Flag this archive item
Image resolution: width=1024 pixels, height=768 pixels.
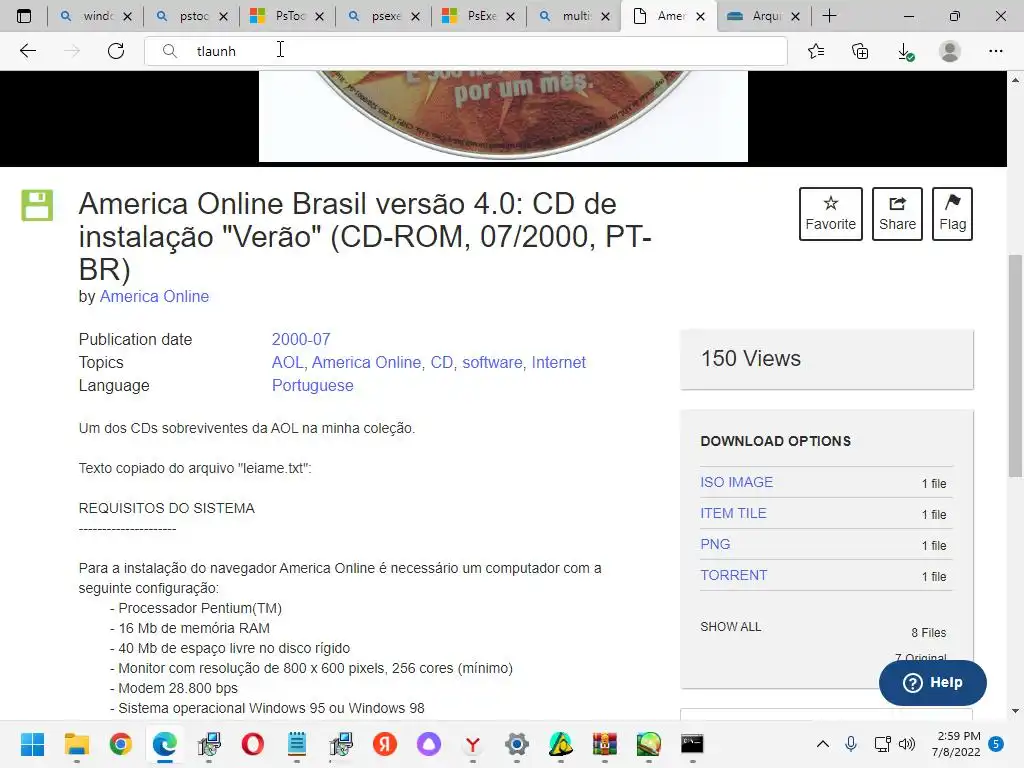click(952, 214)
